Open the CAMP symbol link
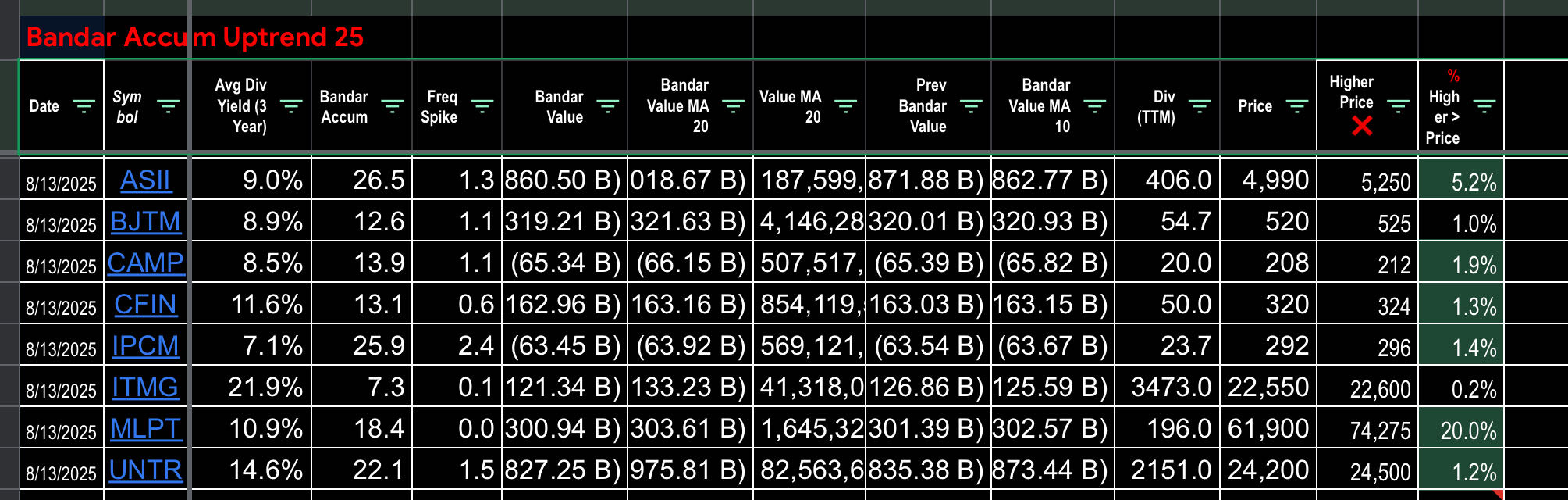The width and height of the screenshot is (1568, 500). click(146, 263)
